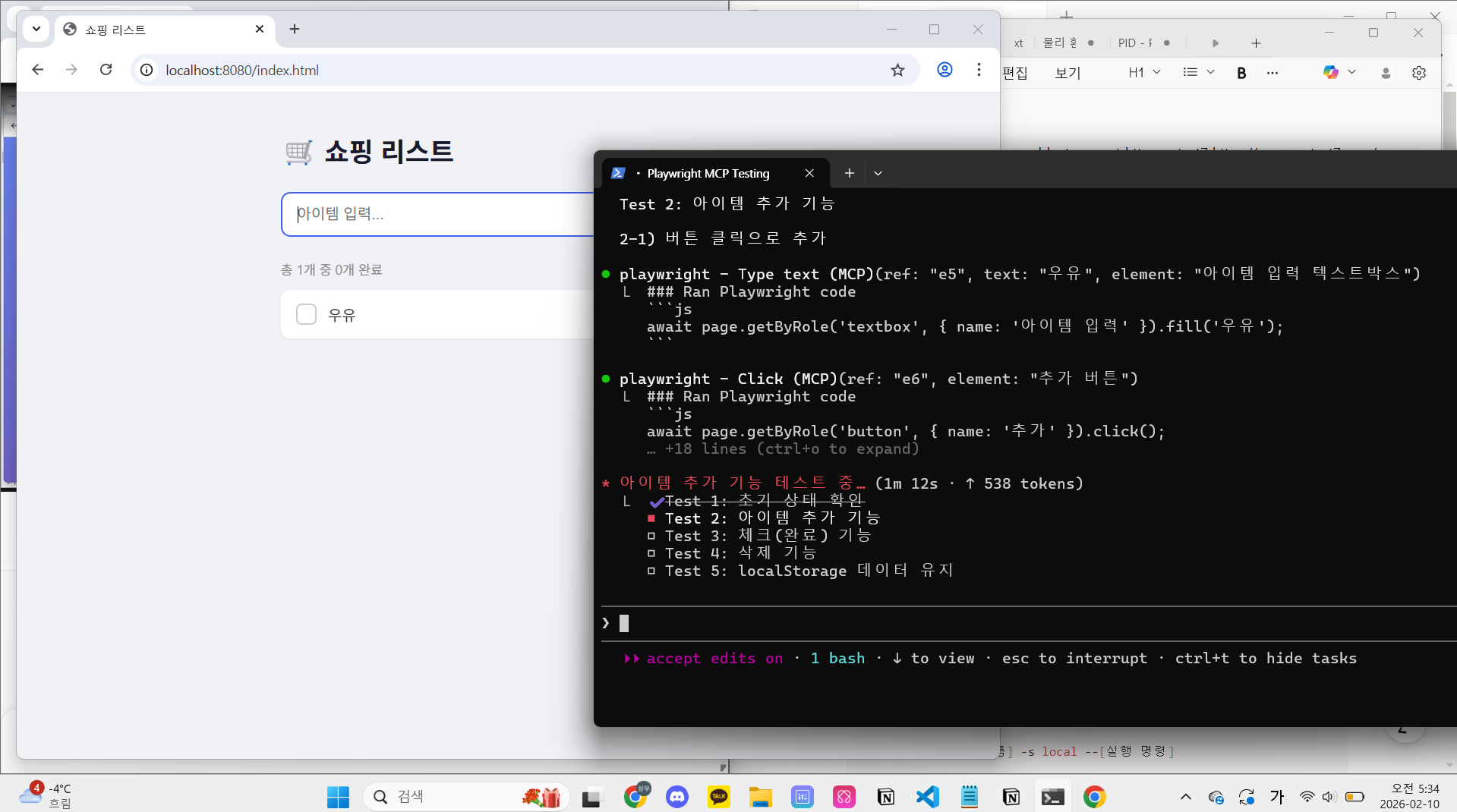Click the Chrome forward arrow
This screenshot has height=812, width=1457.
point(71,70)
